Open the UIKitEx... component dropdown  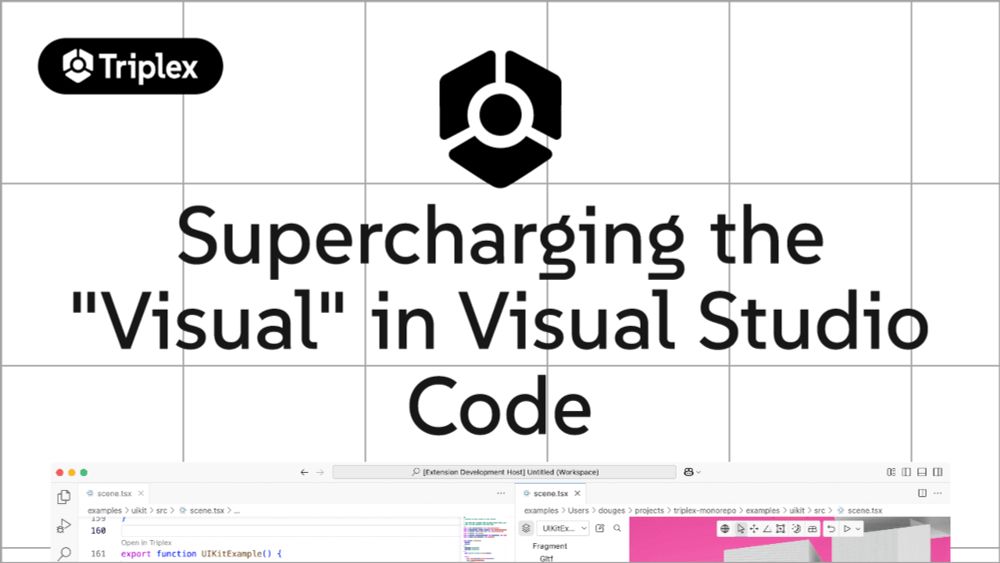pyautogui.click(x=563, y=528)
